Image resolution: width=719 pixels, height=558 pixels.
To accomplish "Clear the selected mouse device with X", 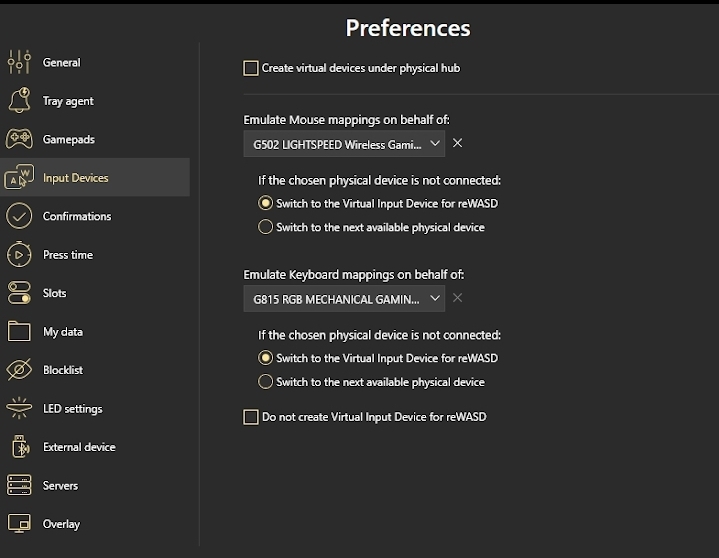I will tap(458, 144).
